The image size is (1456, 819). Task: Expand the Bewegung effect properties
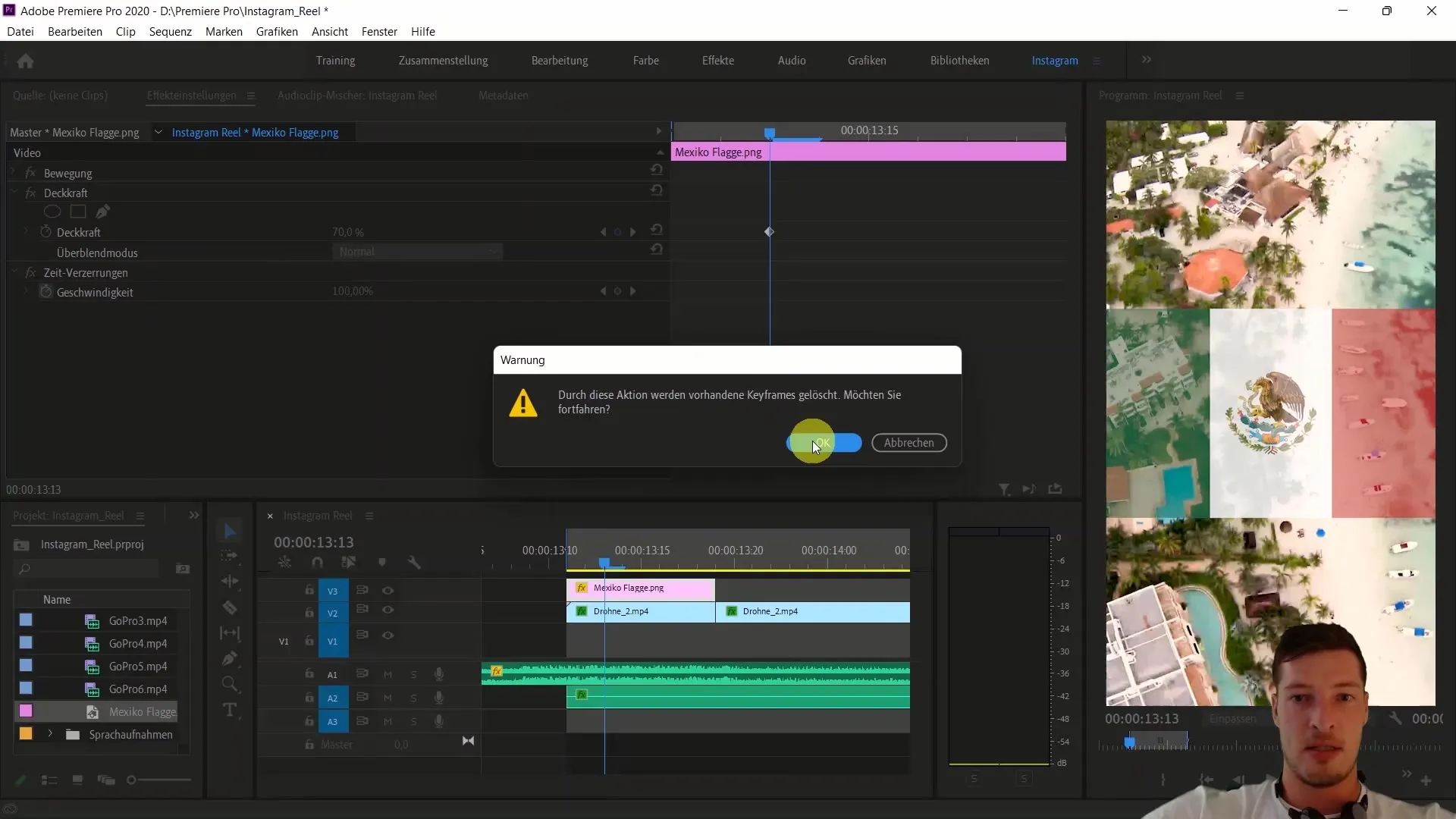[14, 173]
